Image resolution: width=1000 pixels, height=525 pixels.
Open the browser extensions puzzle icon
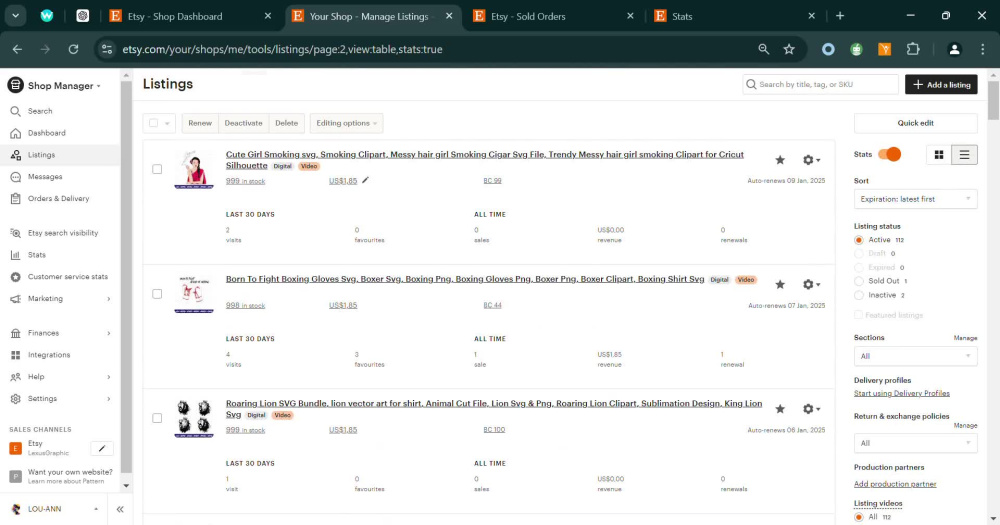(913, 49)
